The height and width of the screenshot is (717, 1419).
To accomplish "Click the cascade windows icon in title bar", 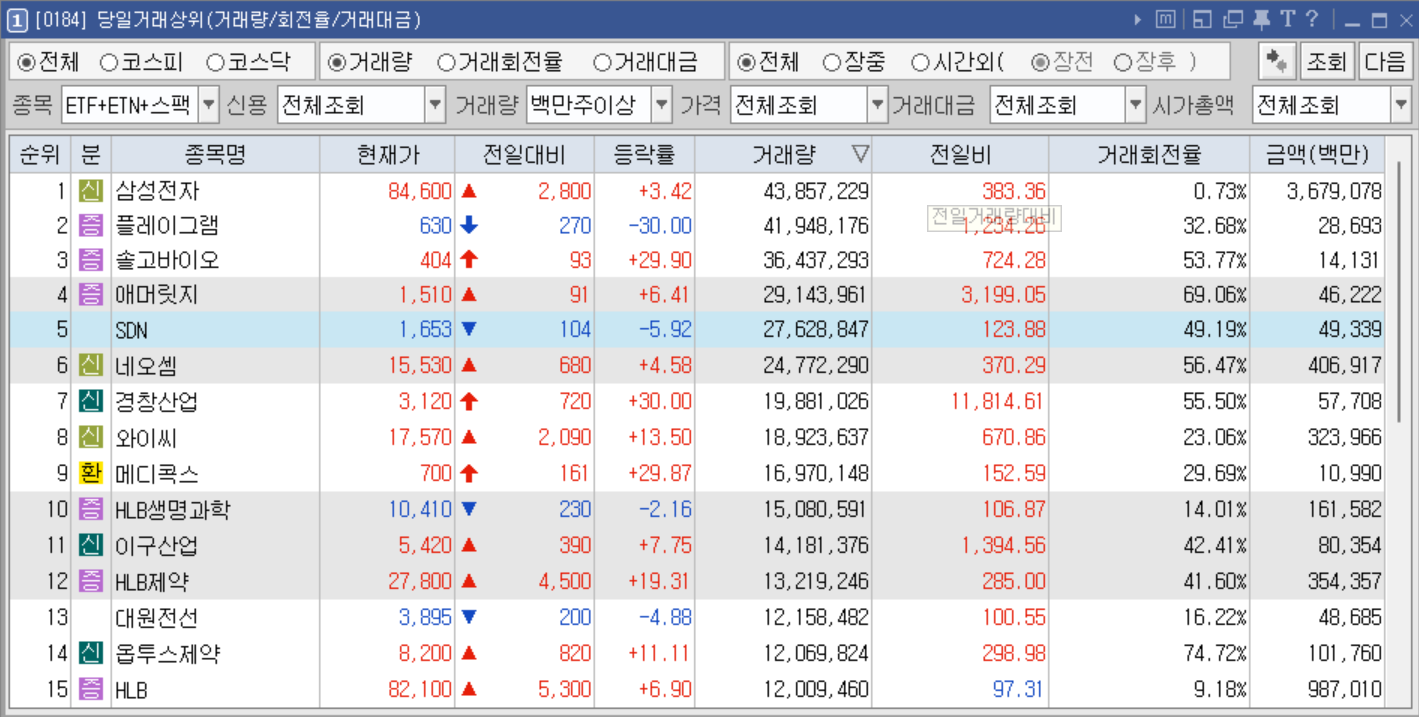I will point(1233,19).
